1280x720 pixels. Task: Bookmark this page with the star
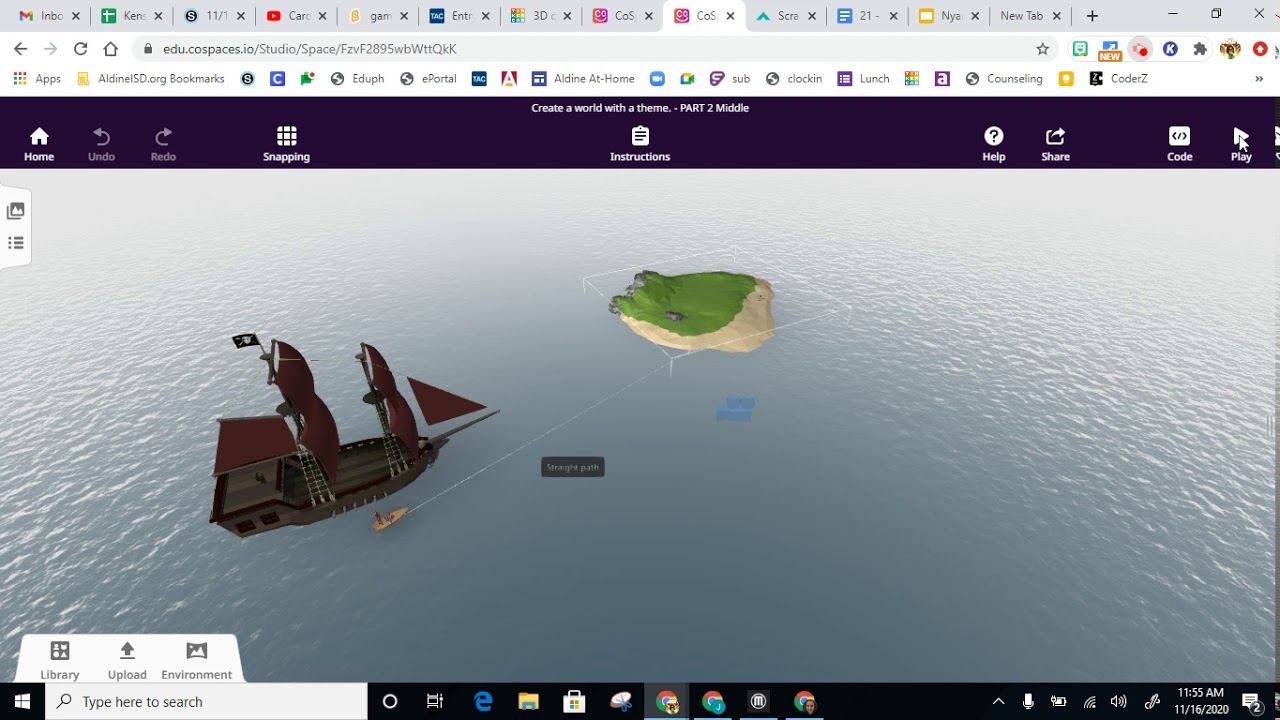click(x=1043, y=49)
